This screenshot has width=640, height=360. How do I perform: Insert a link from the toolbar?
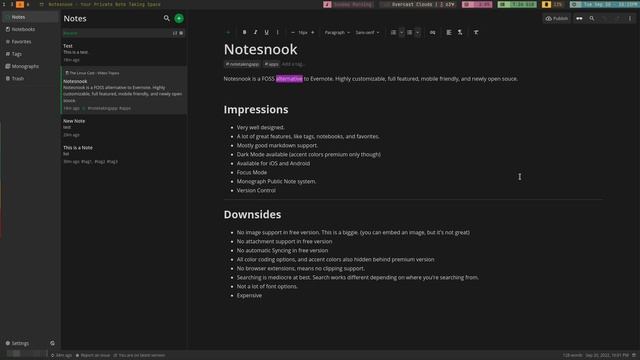pyautogui.click(x=432, y=32)
